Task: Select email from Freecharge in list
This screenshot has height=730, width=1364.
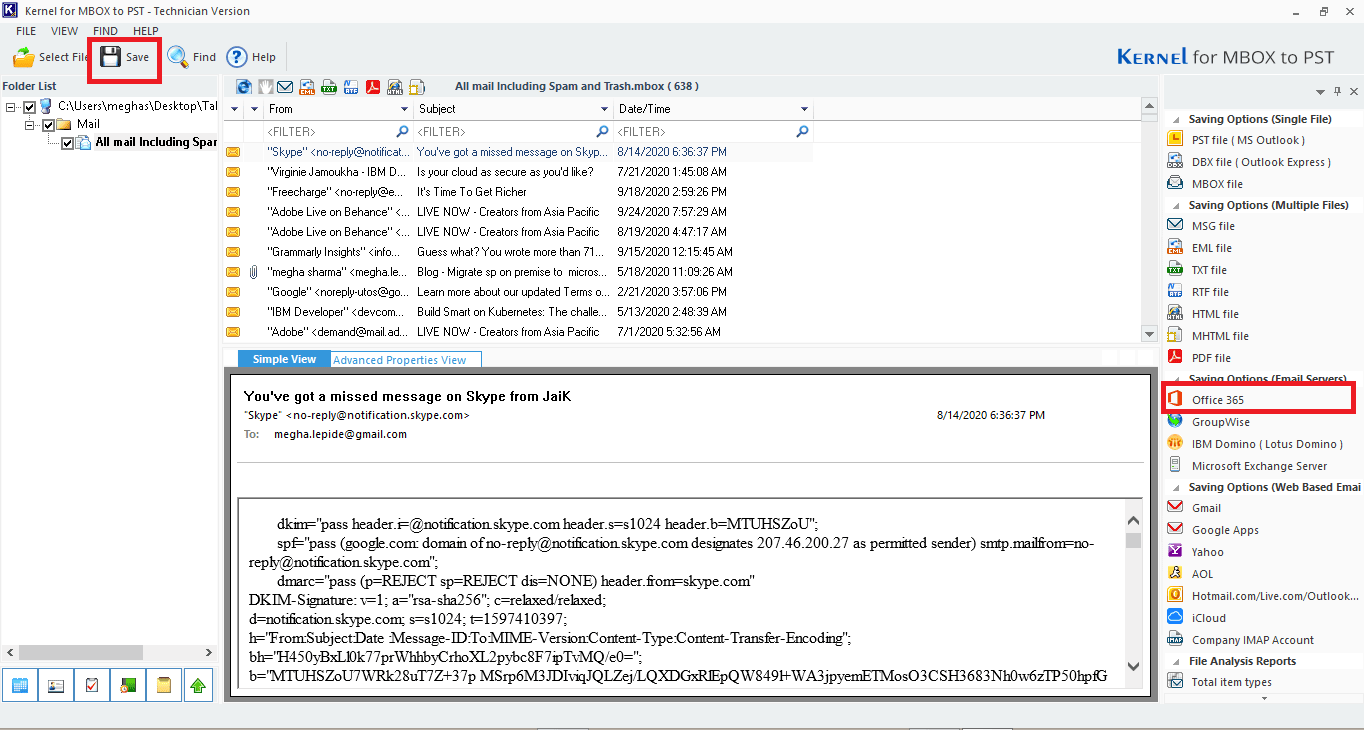Action: (518, 192)
